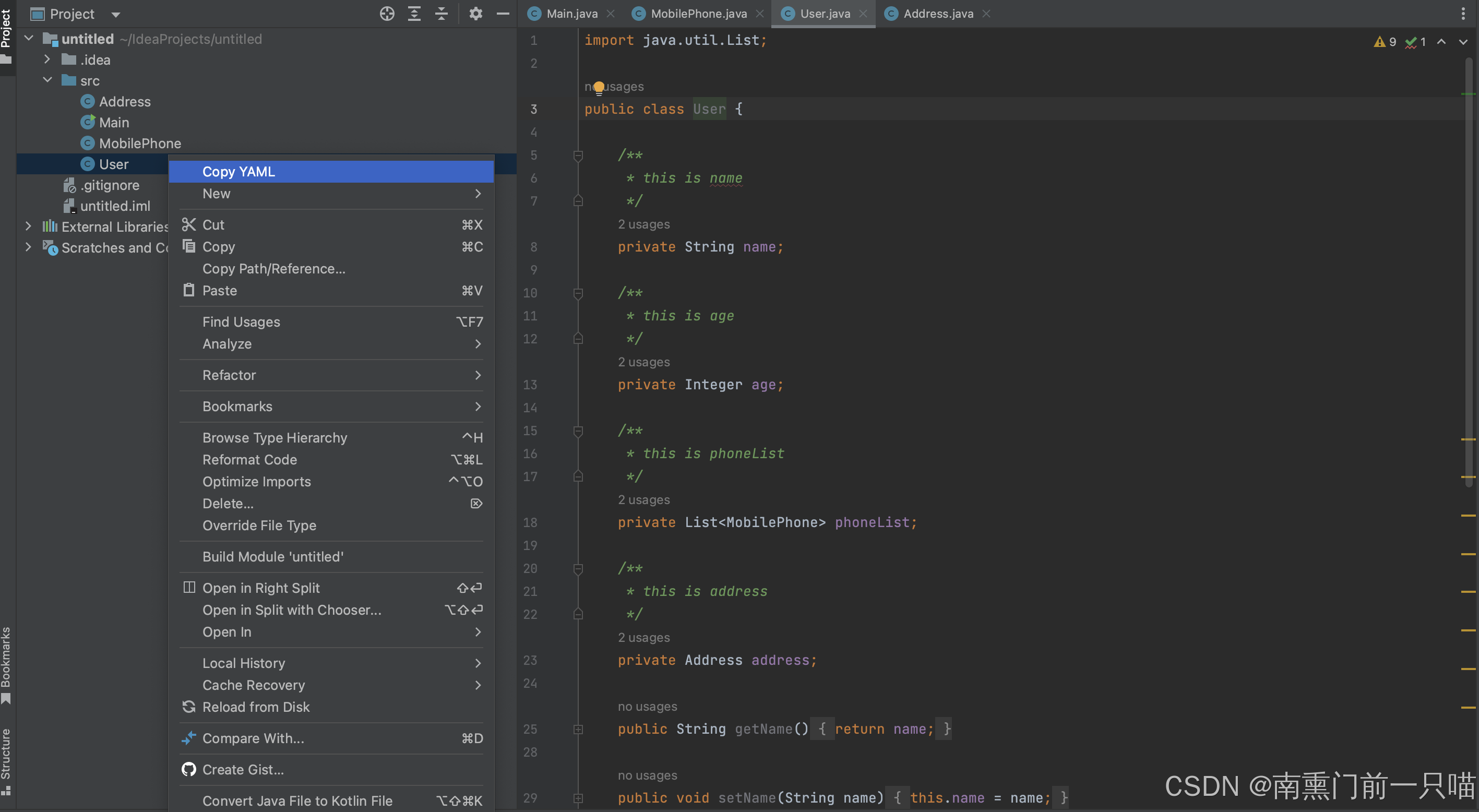
Task: Expand the folded getName method
Action: pyautogui.click(x=578, y=730)
